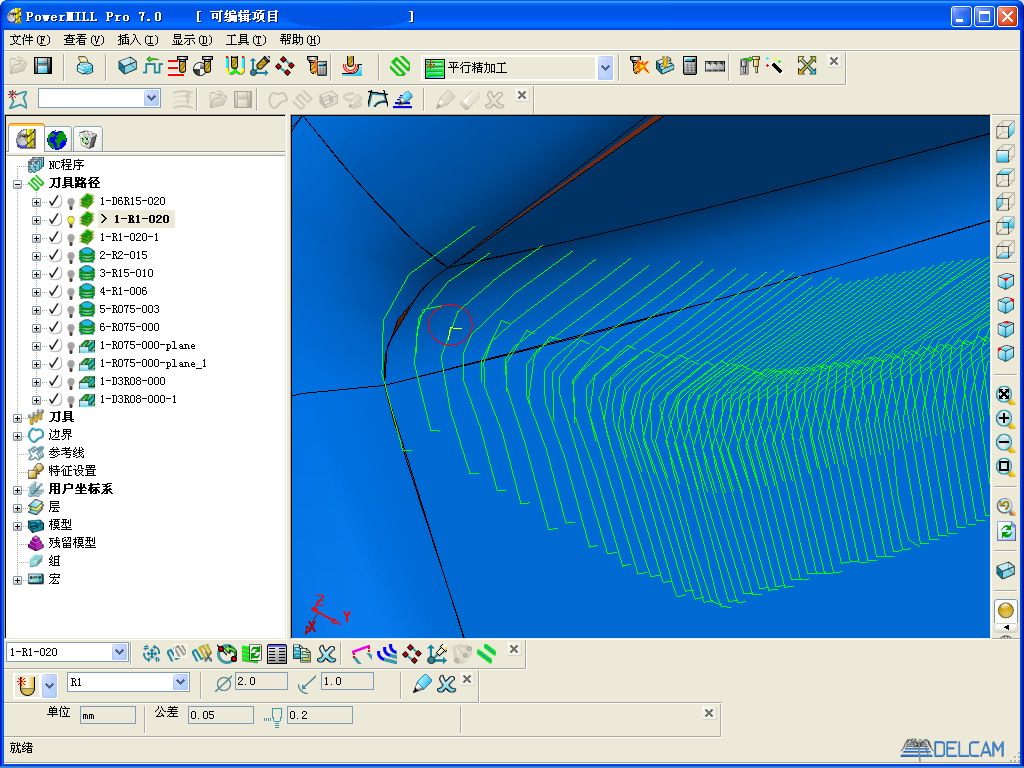Open the active toolpath 1-R1-020 dropdown

(x=119, y=652)
